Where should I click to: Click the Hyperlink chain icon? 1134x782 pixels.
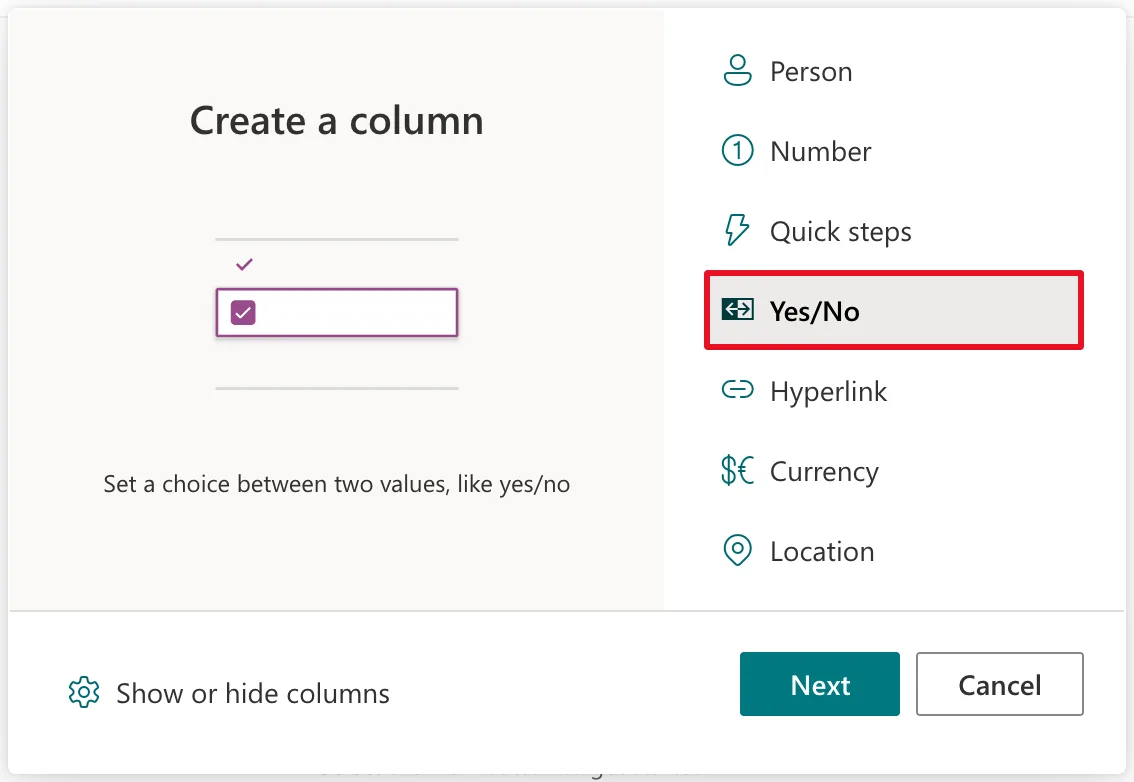pos(738,390)
